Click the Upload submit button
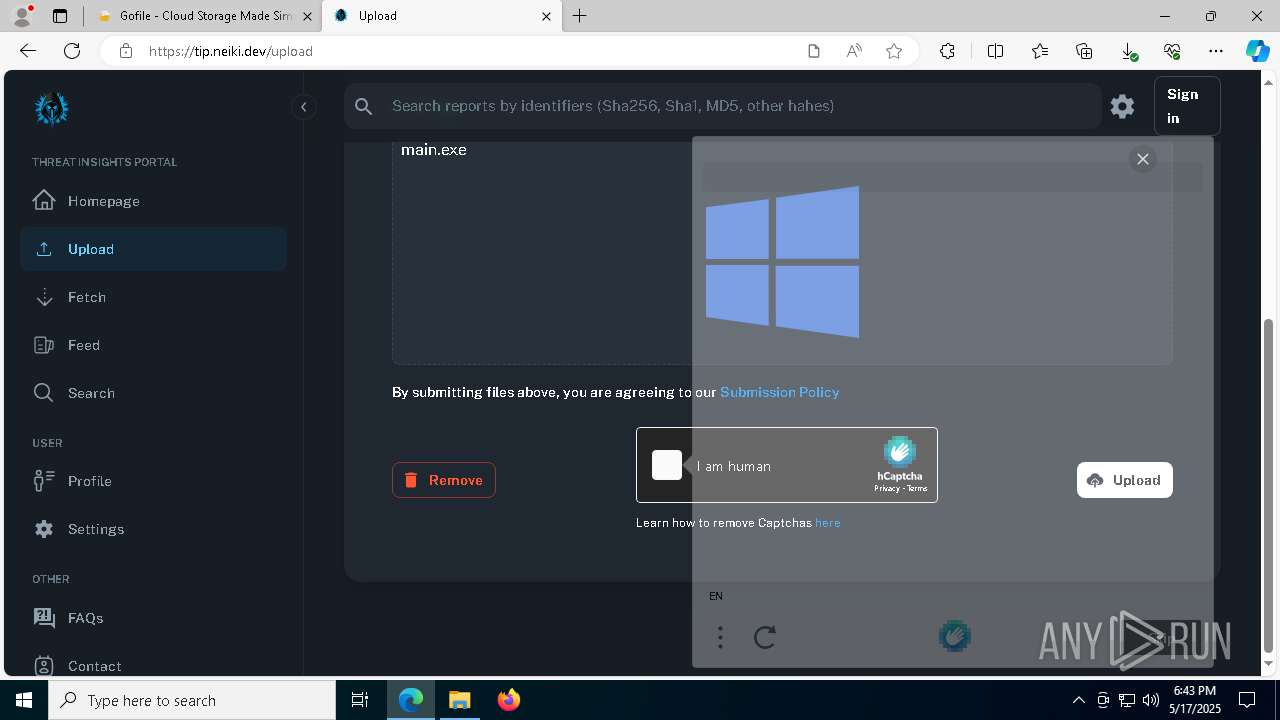 1125,480
